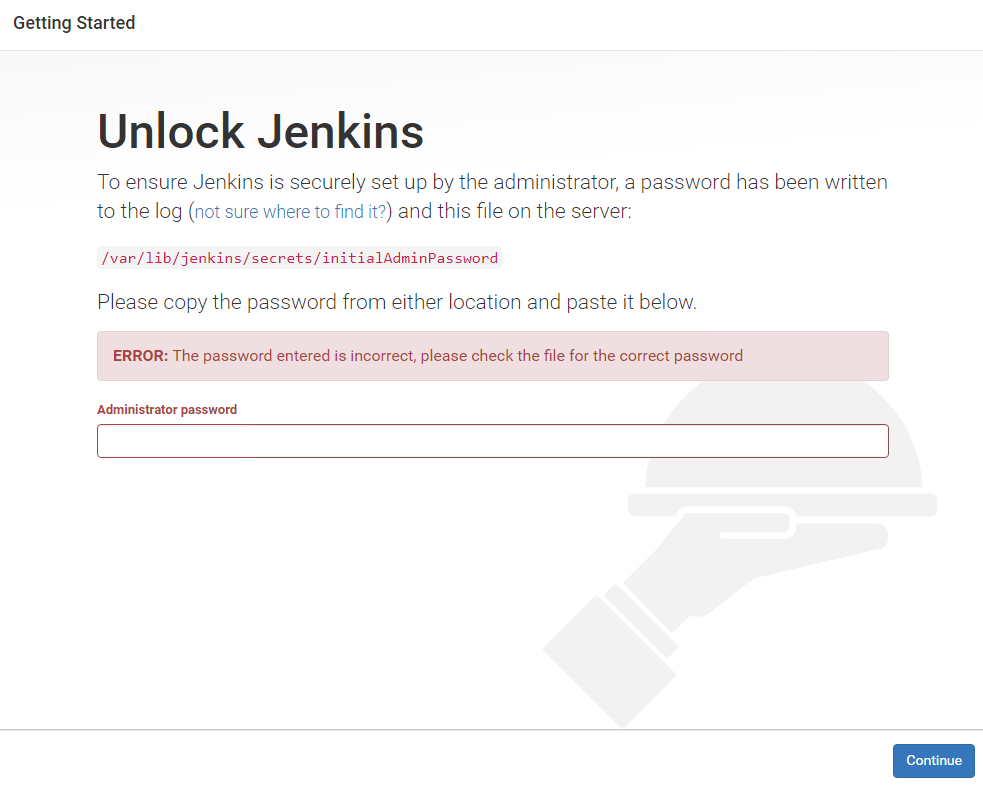Click the 'Administrator password' field label
983x791 pixels.
(x=167, y=409)
